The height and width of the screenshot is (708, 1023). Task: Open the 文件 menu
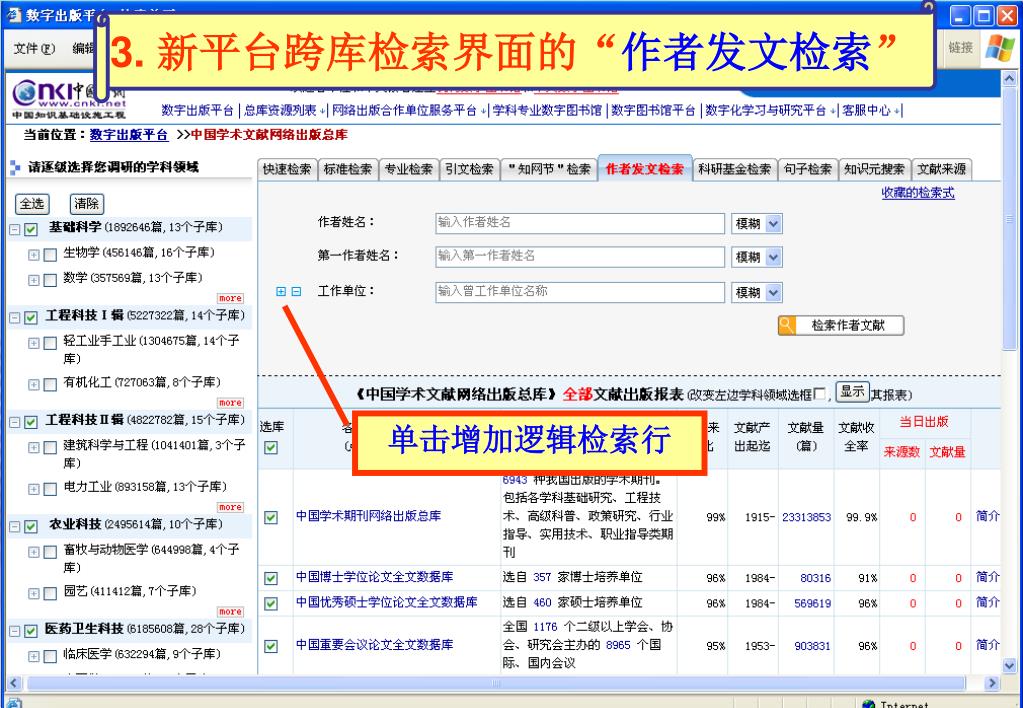pyautogui.click(x=35, y=48)
